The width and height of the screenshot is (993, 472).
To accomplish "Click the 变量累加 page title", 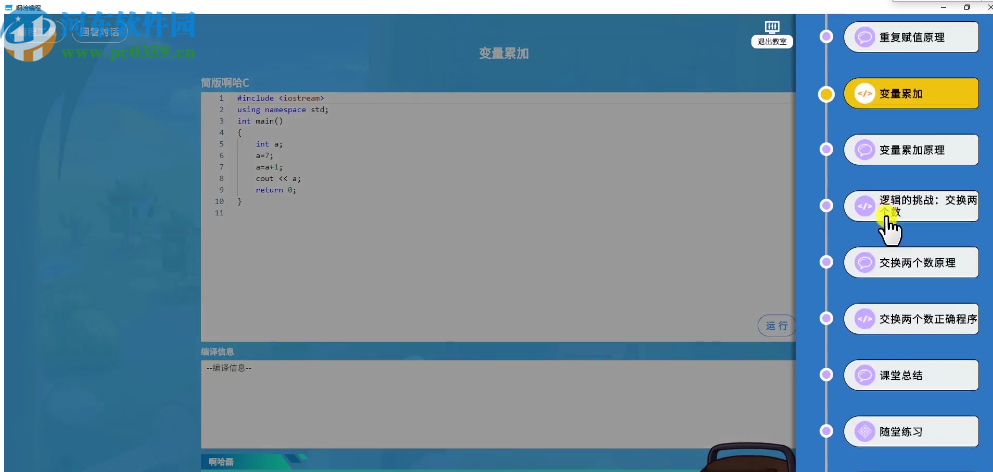I will pos(503,54).
